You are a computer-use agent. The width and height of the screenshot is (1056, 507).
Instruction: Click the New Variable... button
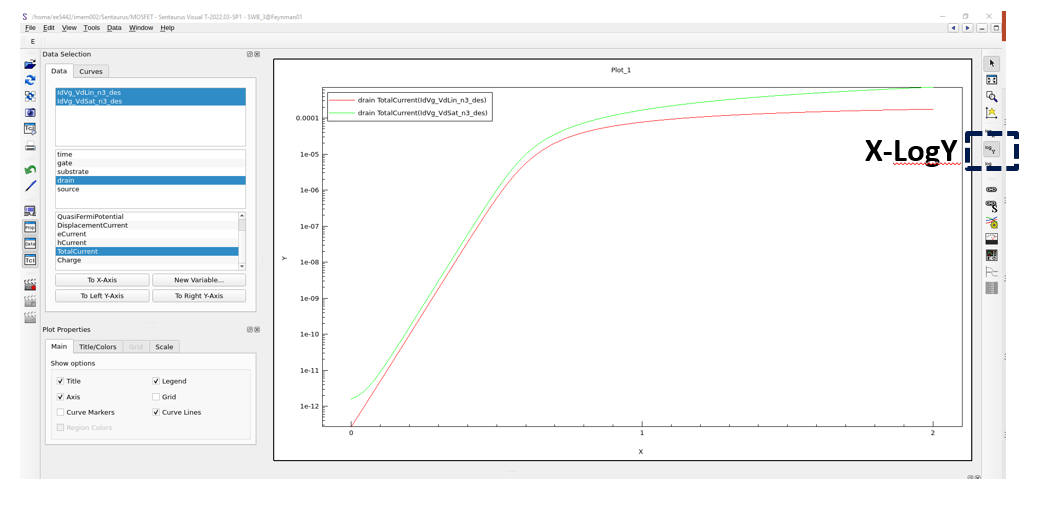(x=198, y=280)
